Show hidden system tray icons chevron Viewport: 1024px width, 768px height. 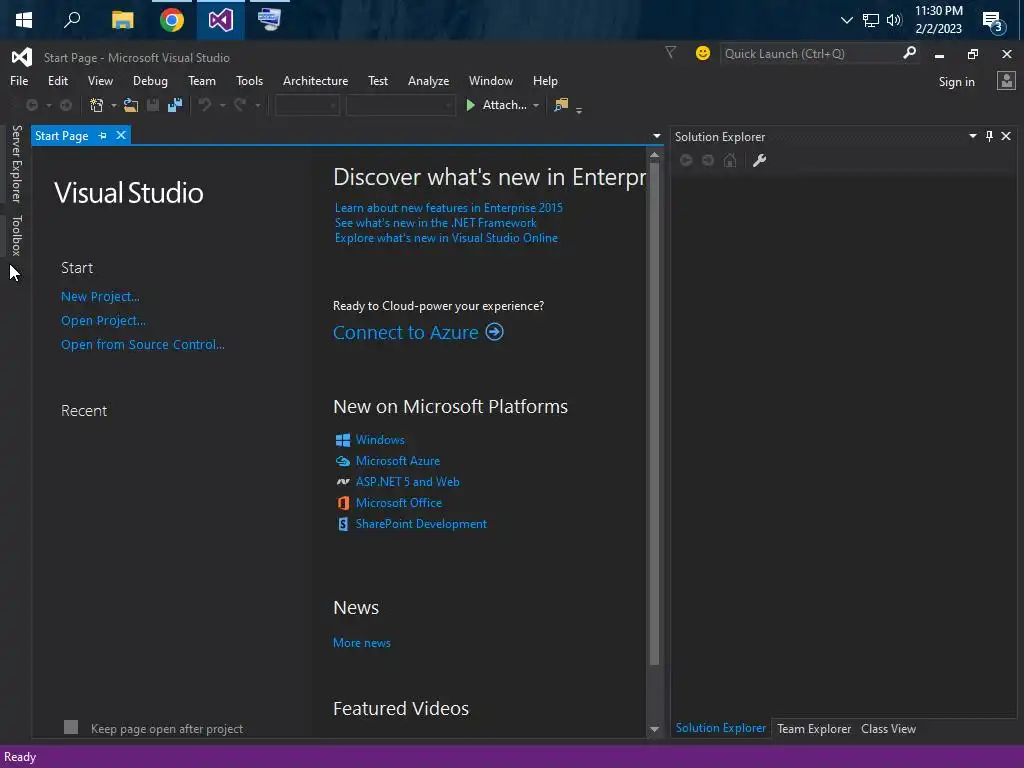click(846, 20)
